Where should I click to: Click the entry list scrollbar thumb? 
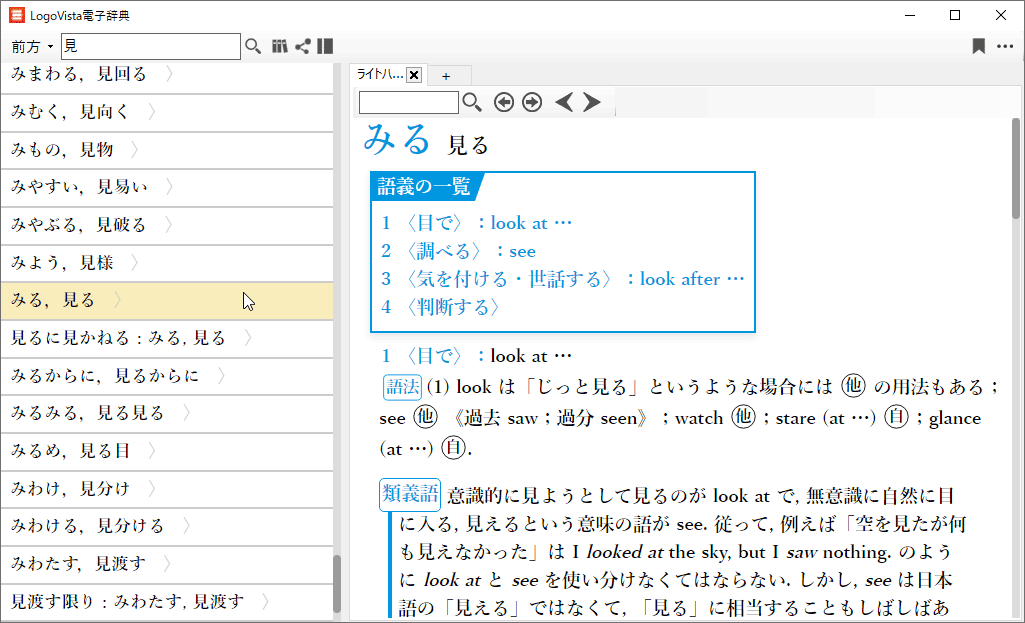pyautogui.click(x=337, y=584)
